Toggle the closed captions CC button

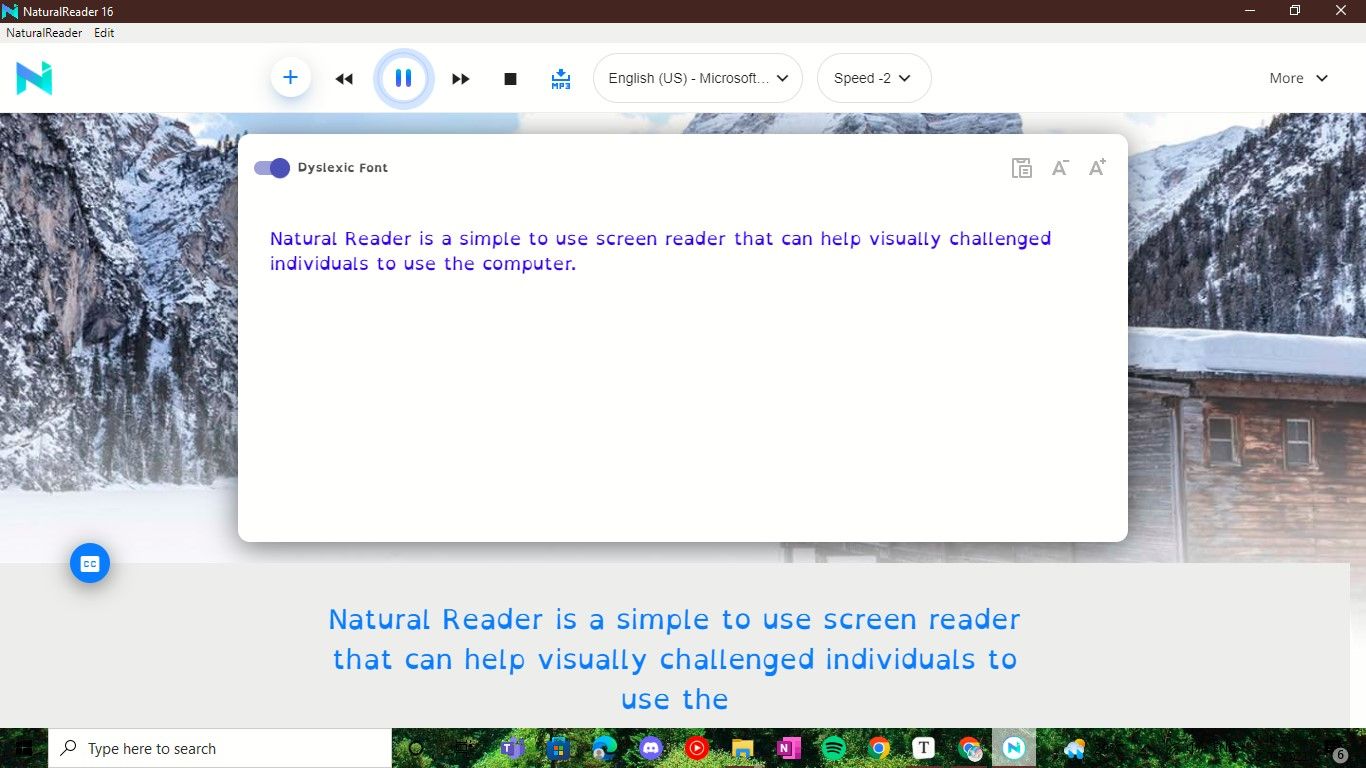[x=90, y=564]
